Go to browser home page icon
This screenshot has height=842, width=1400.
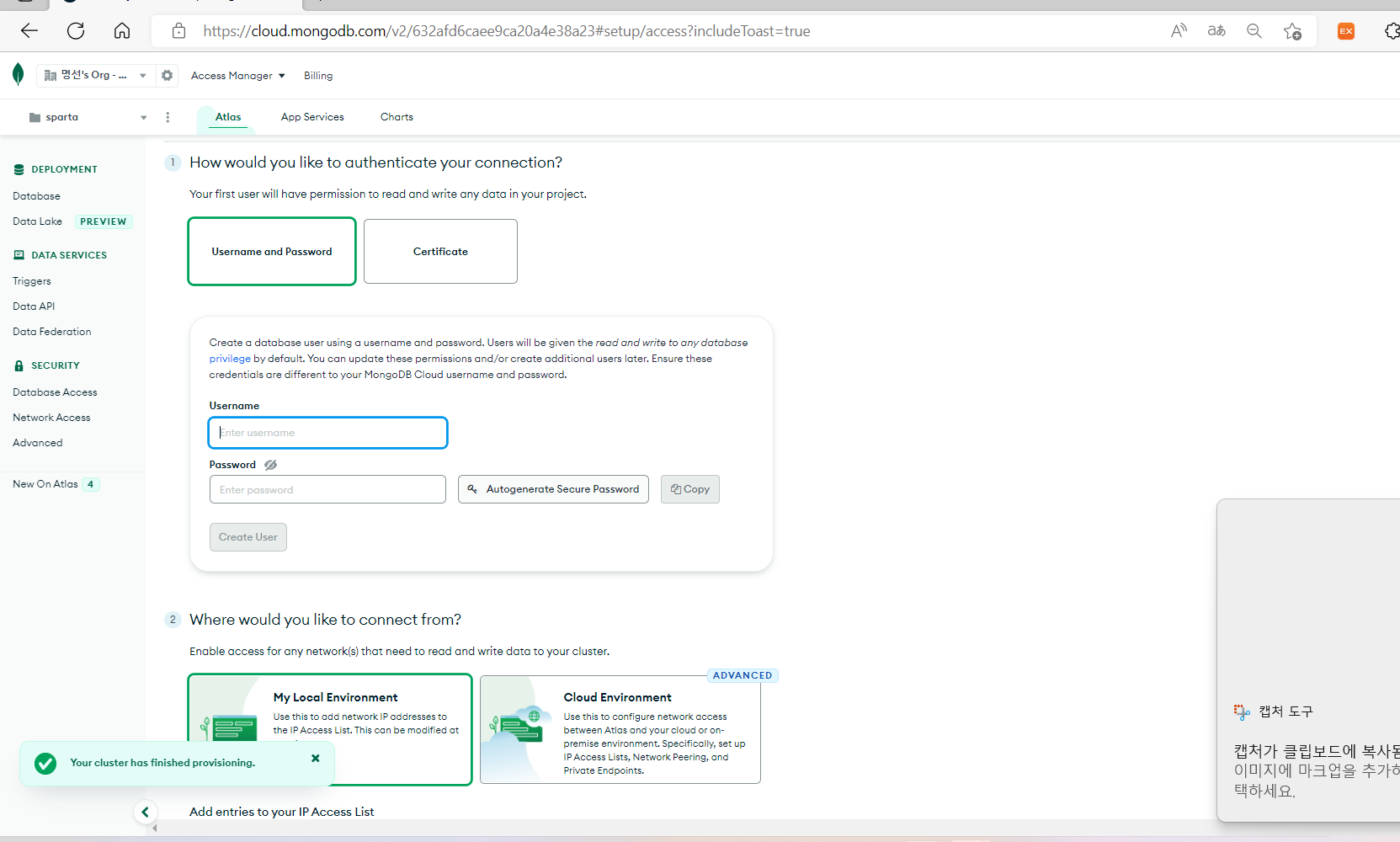(x=122, y=31)
